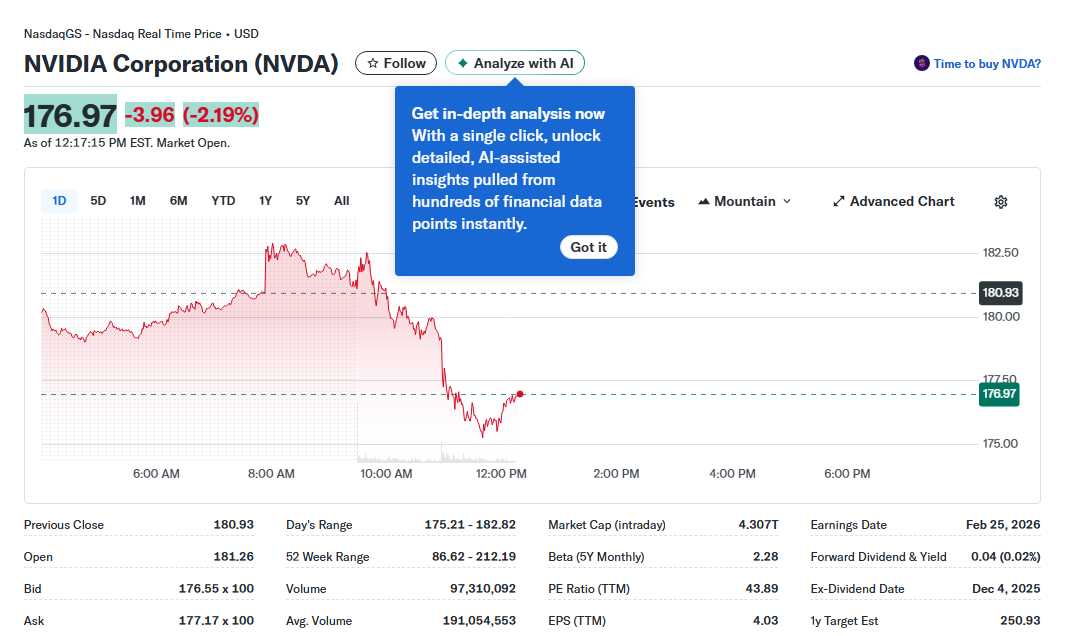1065x636 pixels.
Task: Click the purple avatar beside Time to buy NVDA
Action: 920,63
